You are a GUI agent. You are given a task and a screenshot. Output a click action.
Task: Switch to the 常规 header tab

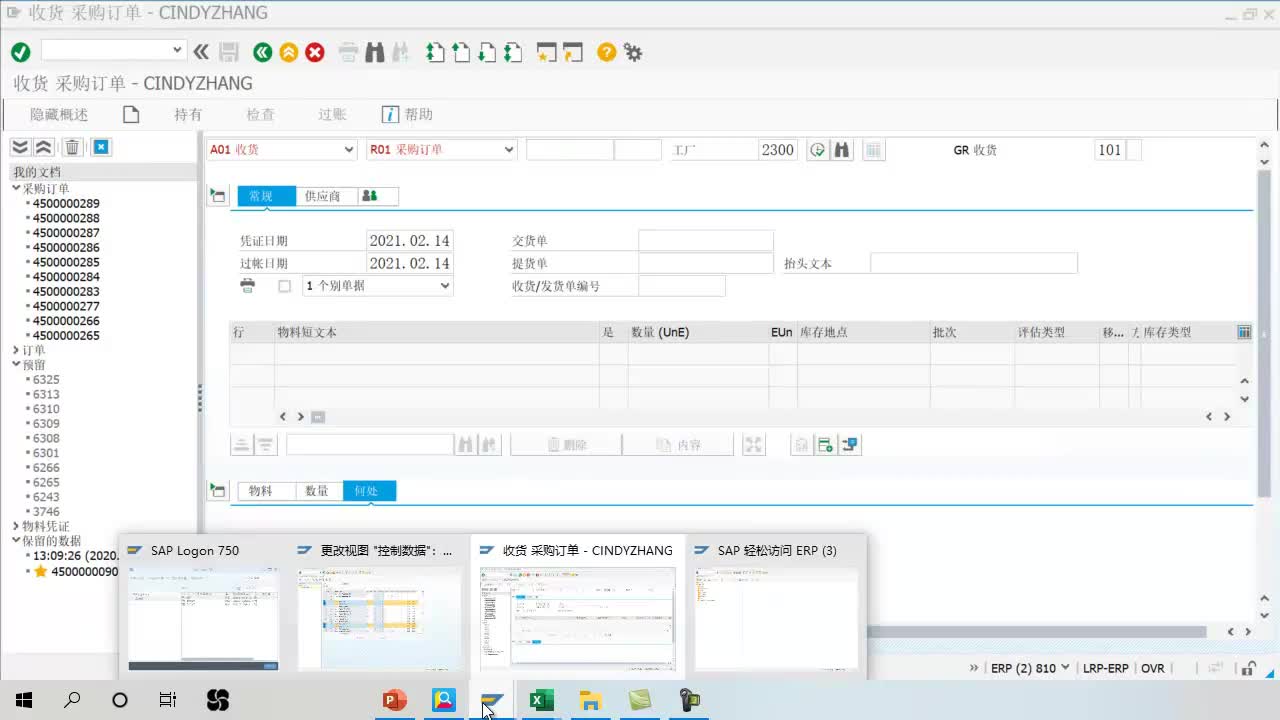pos(266,196)
